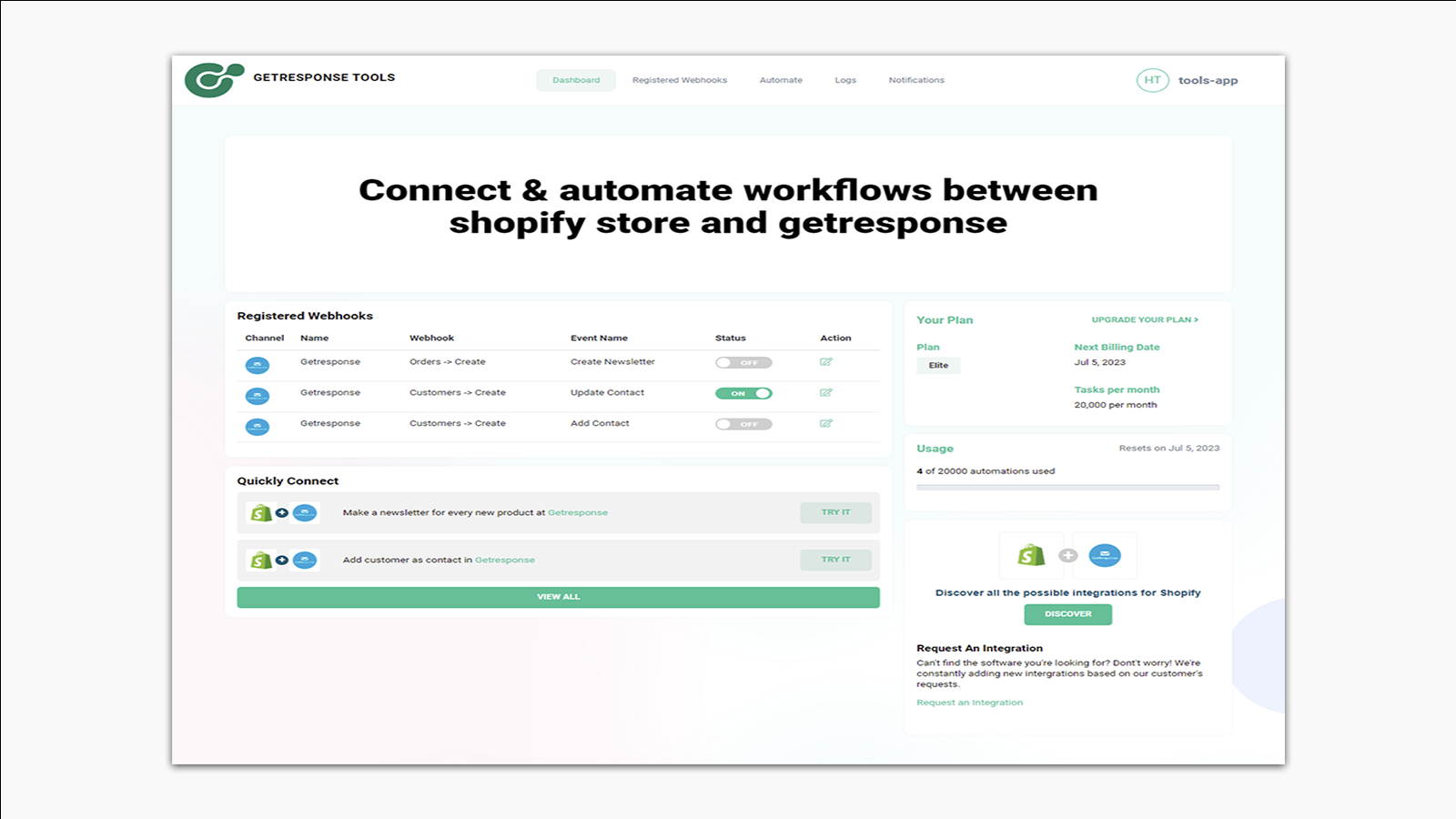Click the Jul 5, 2023 next billing date
The height and width of the screenshot is (819, 1456).
(x=1099, y=362)
